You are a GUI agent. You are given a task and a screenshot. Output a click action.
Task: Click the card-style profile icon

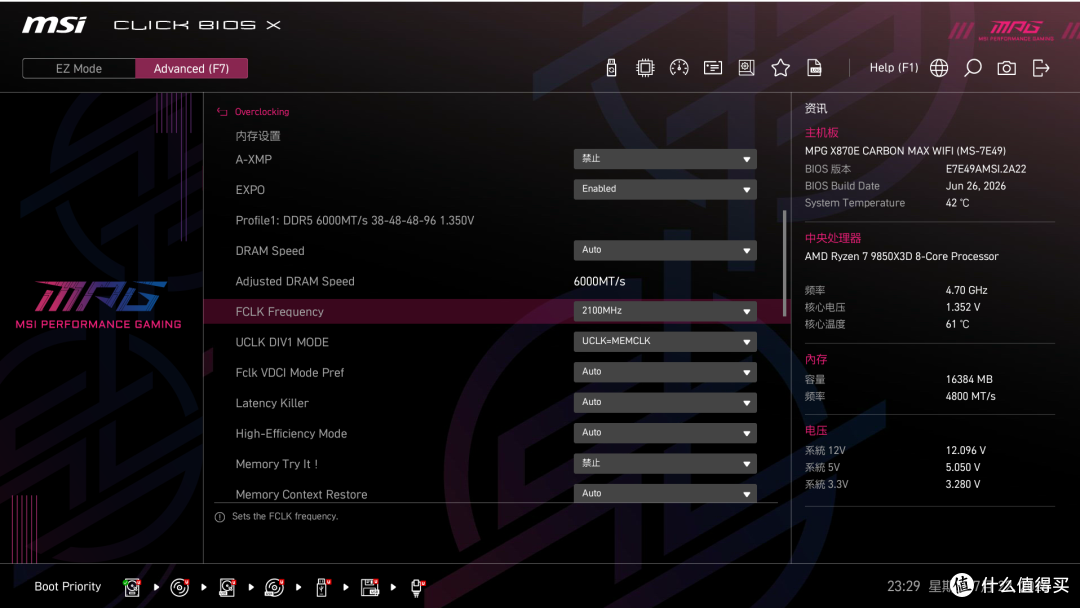tap(713, 67)
